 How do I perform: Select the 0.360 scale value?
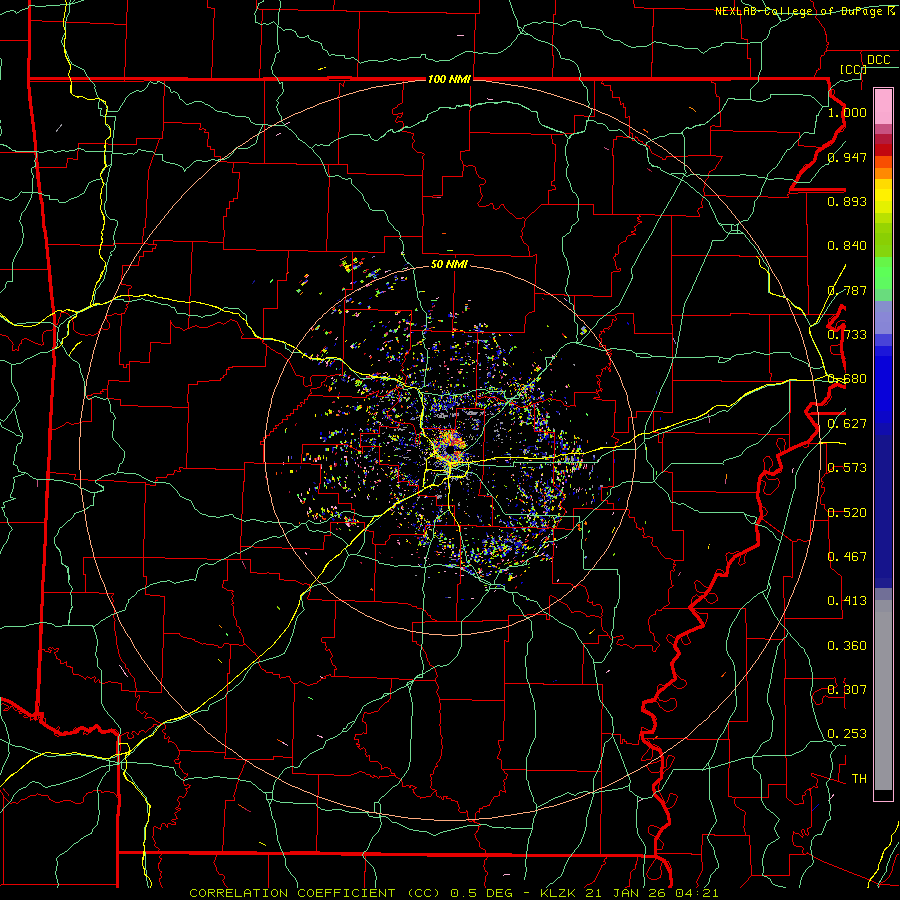click(x=847, y=646)
